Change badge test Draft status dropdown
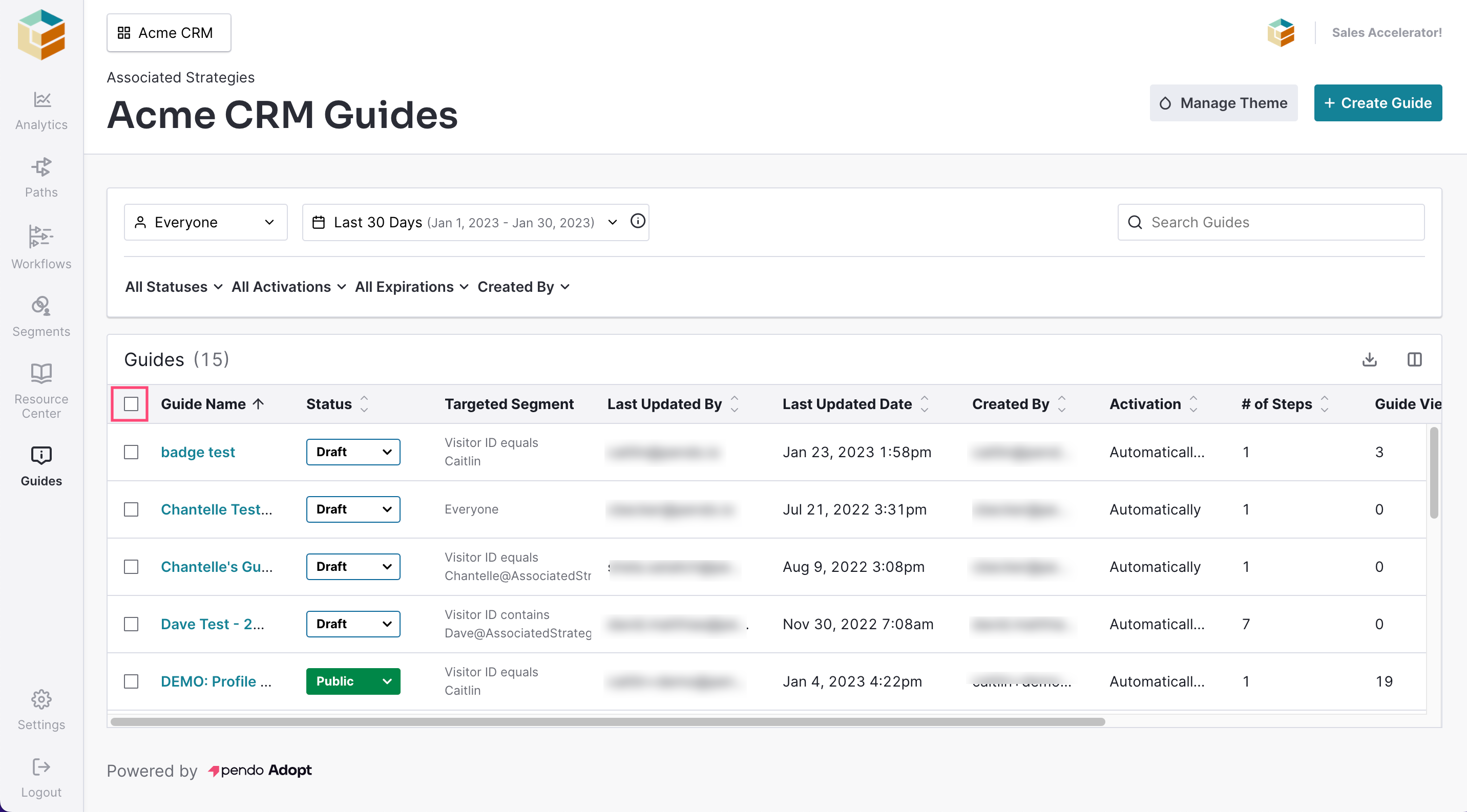The height and width of the screenshot is (812, 1467). point(353,452)
